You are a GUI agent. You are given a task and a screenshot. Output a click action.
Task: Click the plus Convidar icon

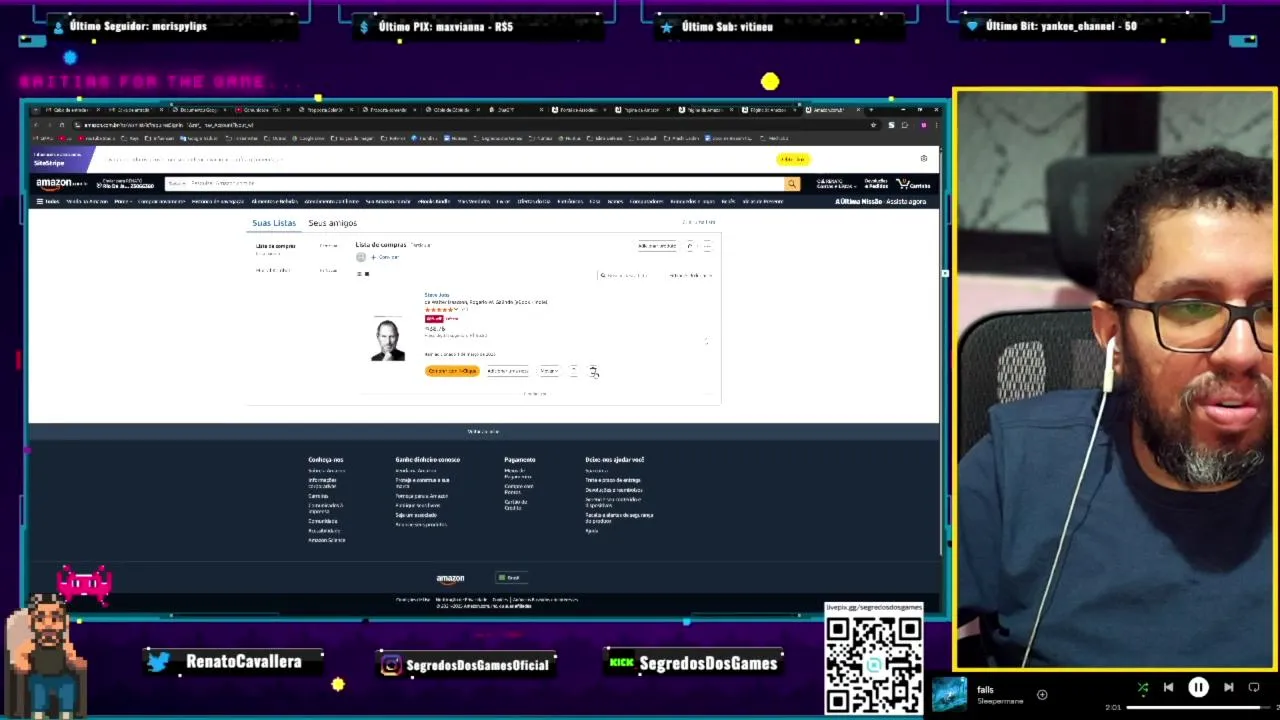click(373, 257)
